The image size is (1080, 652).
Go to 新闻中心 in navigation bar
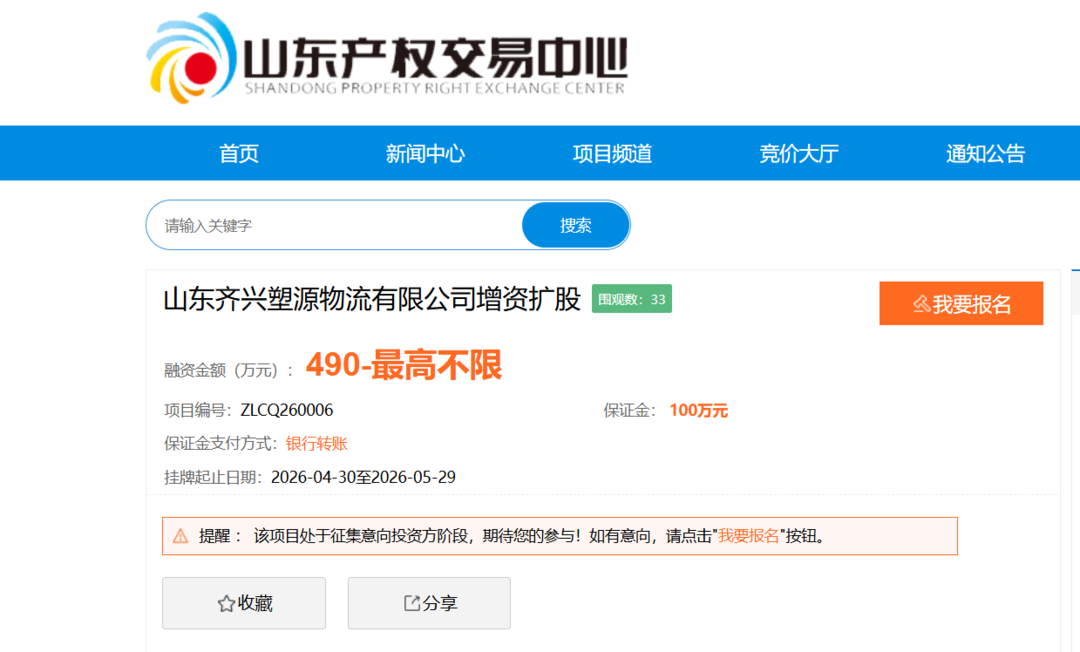425,154
